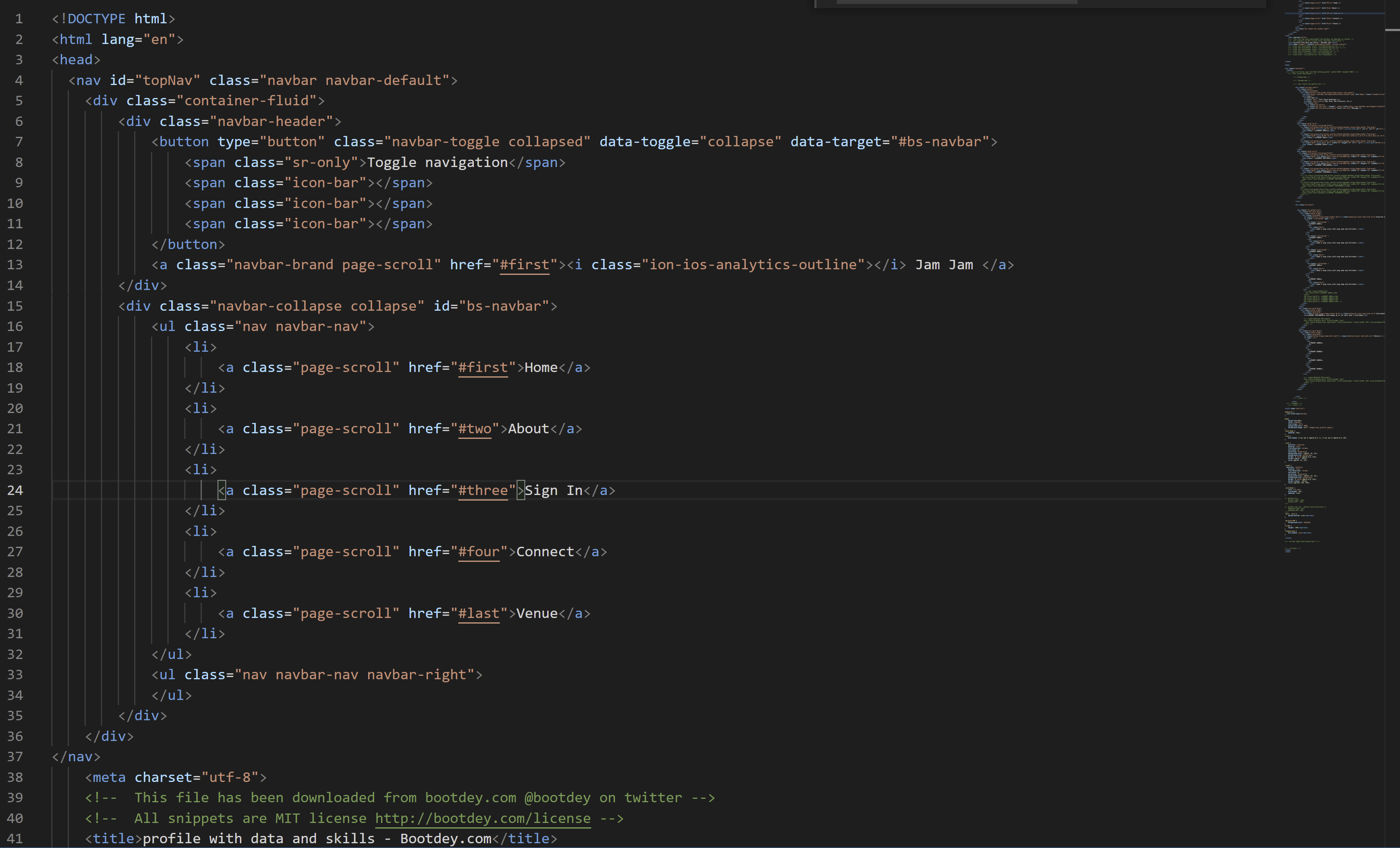Click line number 15 in the gutter

coord(16,306)
